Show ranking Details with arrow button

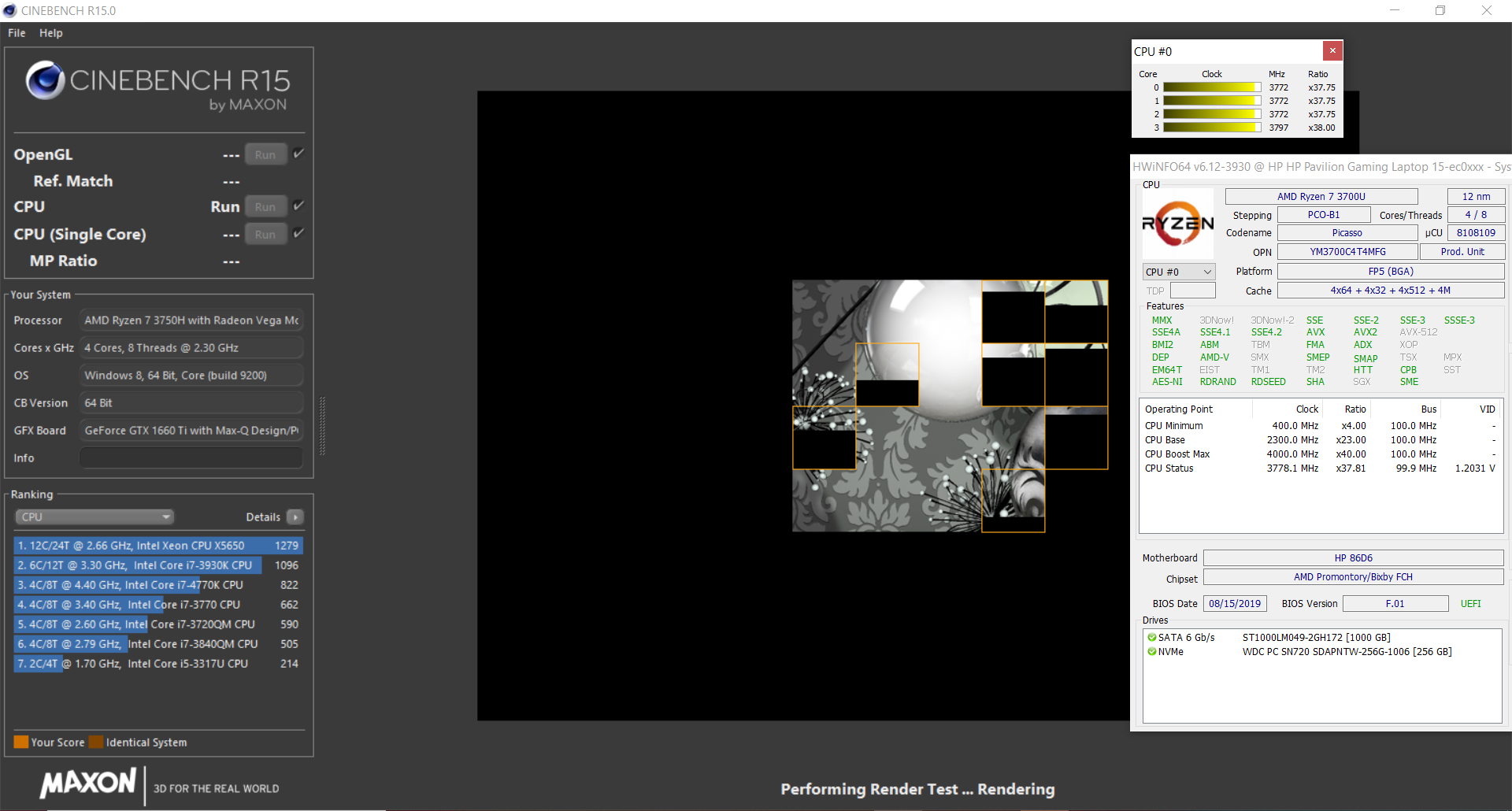tap(295, 517)
